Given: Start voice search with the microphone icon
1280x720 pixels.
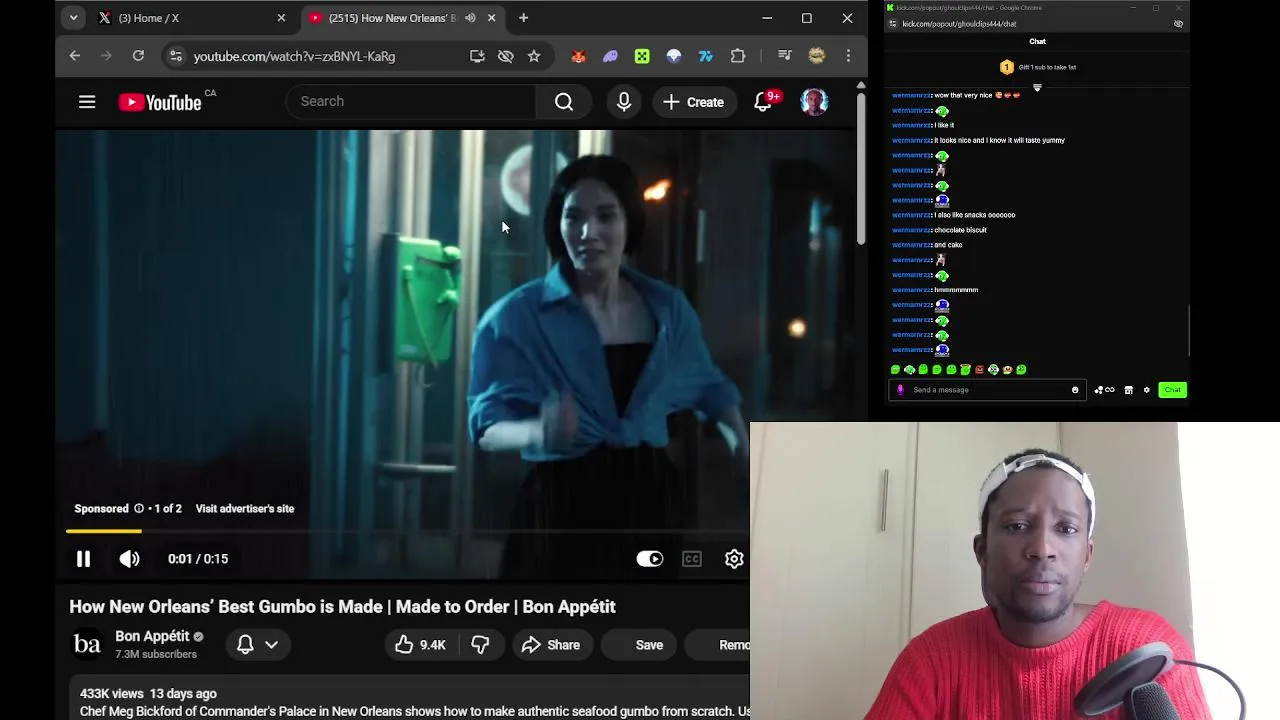Looking at the screenshot, I should point(624,102).
